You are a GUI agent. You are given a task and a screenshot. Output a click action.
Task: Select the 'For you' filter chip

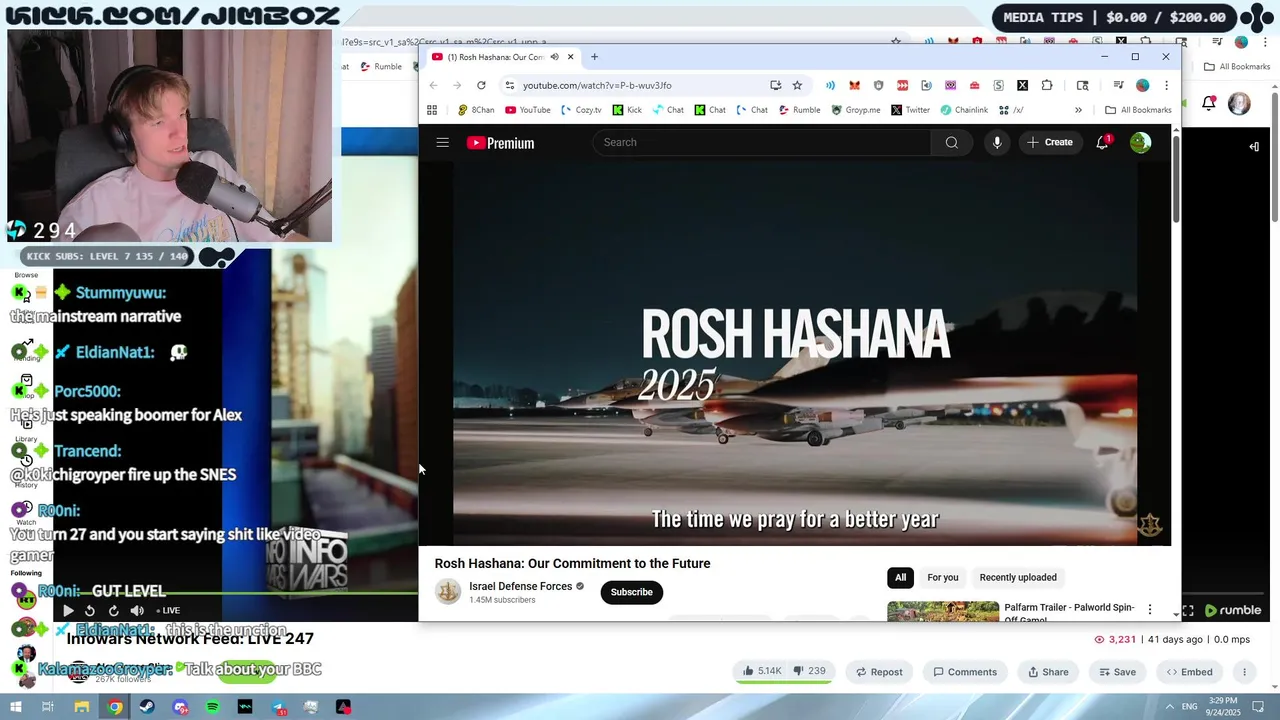(942, 577)
